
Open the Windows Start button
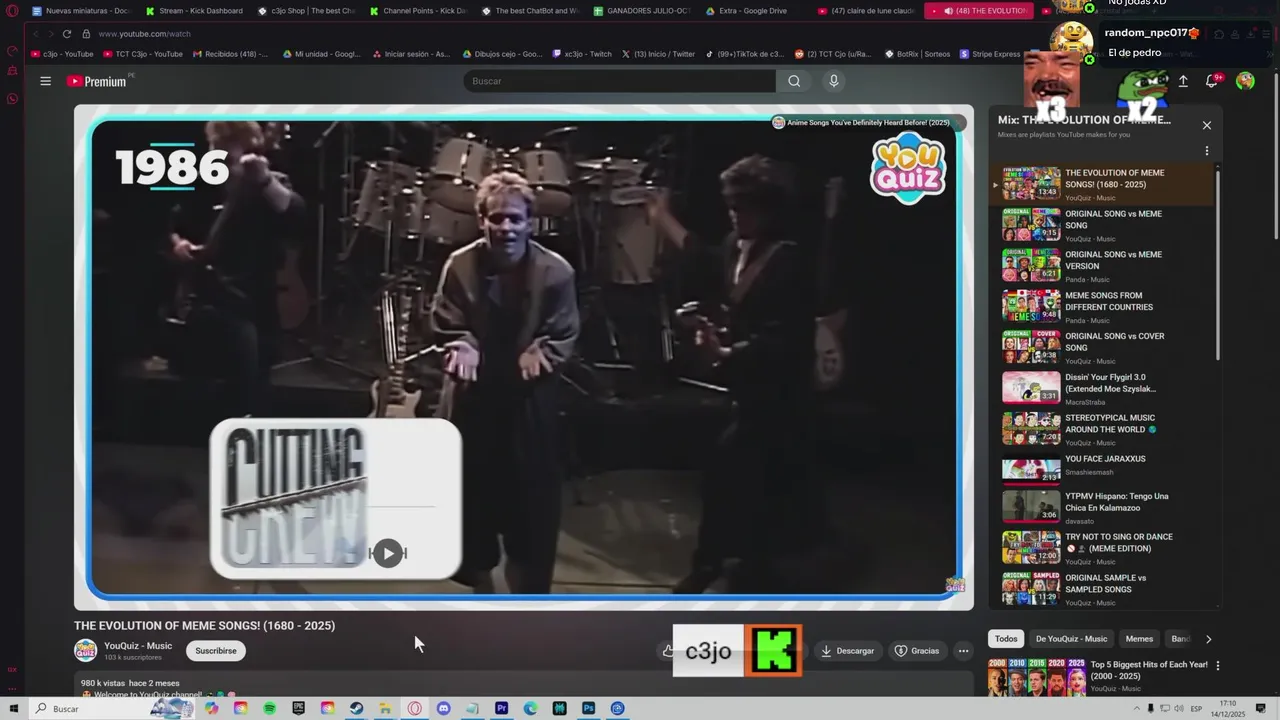(14, 709)
